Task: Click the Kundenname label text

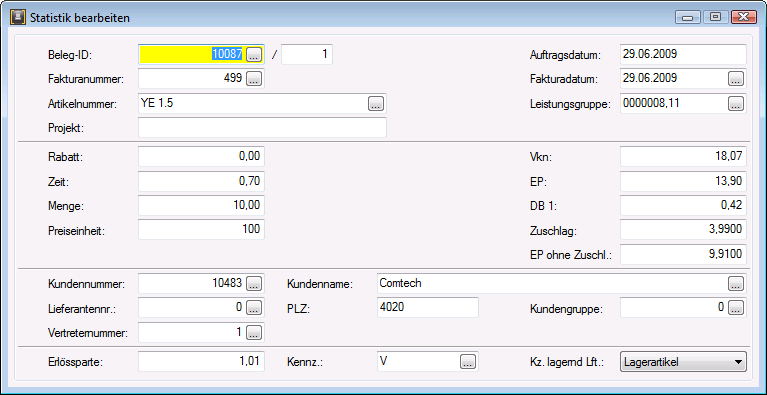Action: (x=320, y=284)
